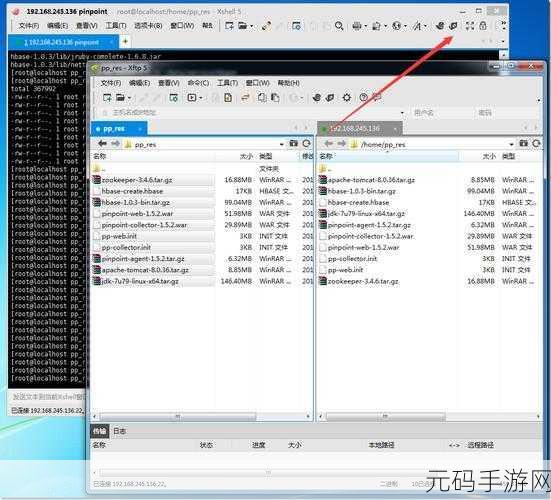Click the back arrow in remote /home/pp_res pane
Viewport: 551px width, 500px height.
(x=329, y=143)
